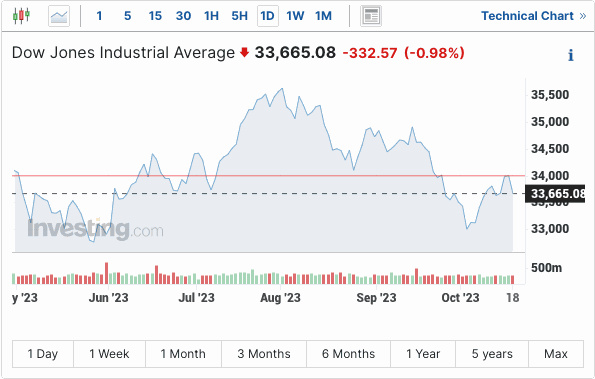
Task: Click the Jun '23 date label
Action: pyautogui.click(x=109, y=298)
